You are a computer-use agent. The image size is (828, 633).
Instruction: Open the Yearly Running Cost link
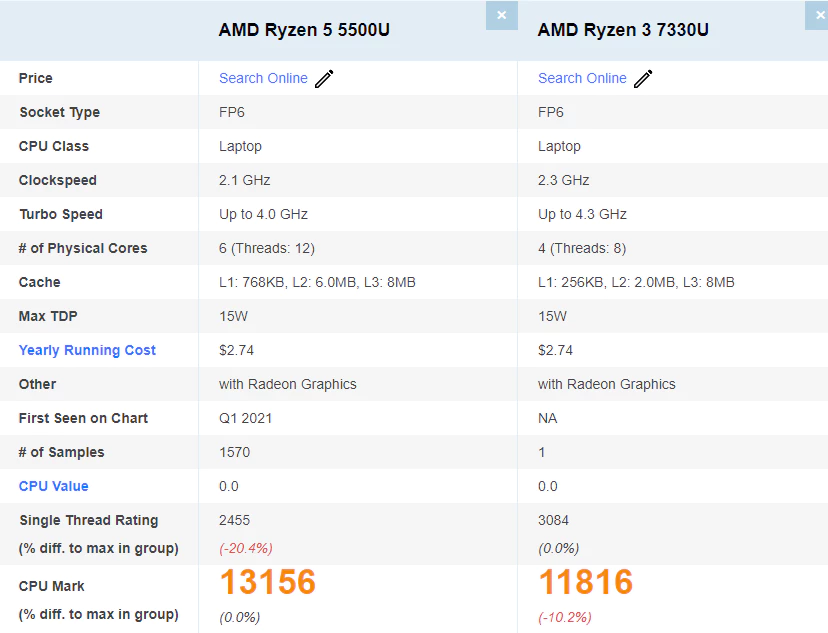pyautogui.click(x=87, y=350)
